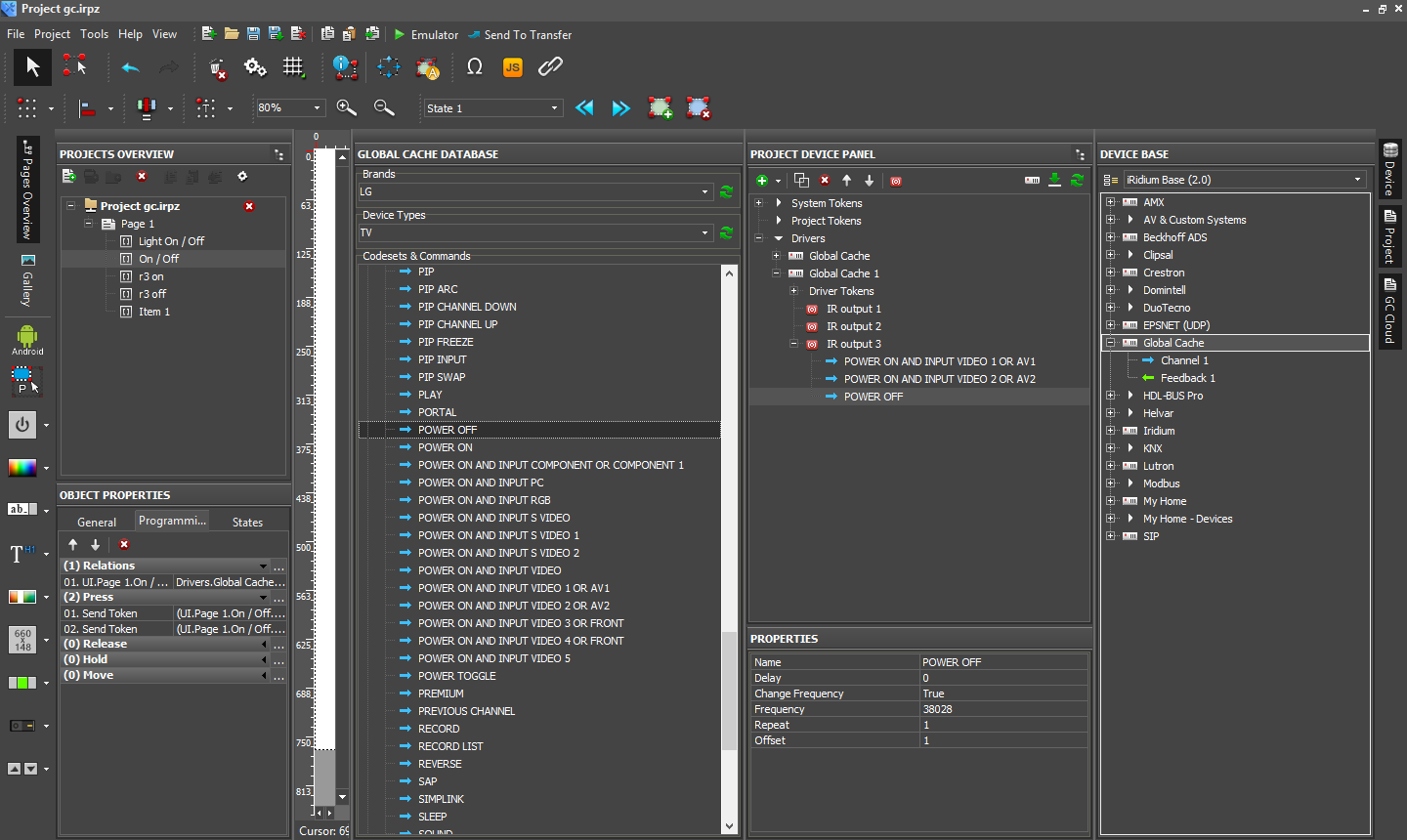Image resolution: width=1407 pixels, height=840 pixels.
Task: Select the arrow cursor tool
Action: point(32,67)
